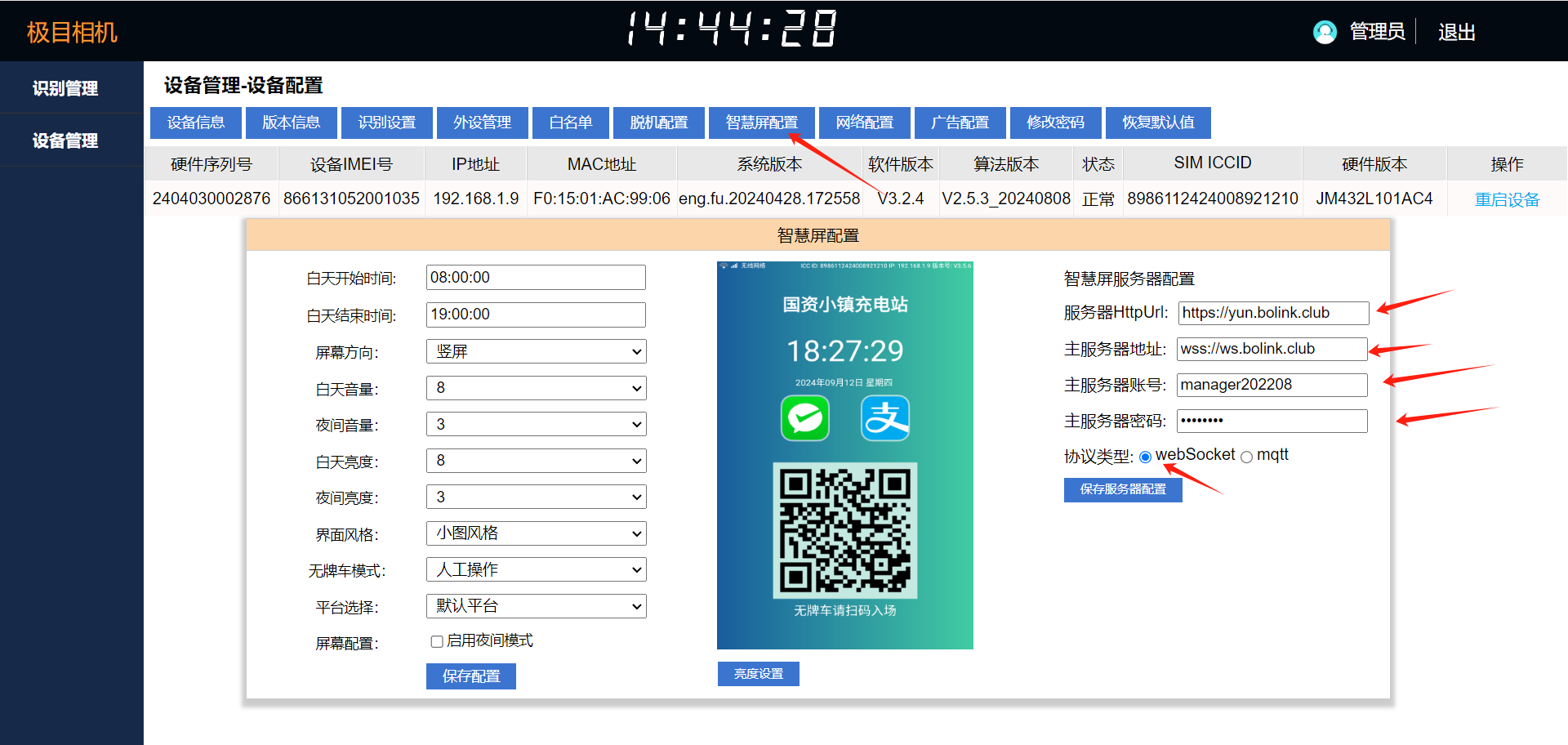Switch to the 设备信息 tab
Screen dimensions: 1568x745
coord(196,123)
